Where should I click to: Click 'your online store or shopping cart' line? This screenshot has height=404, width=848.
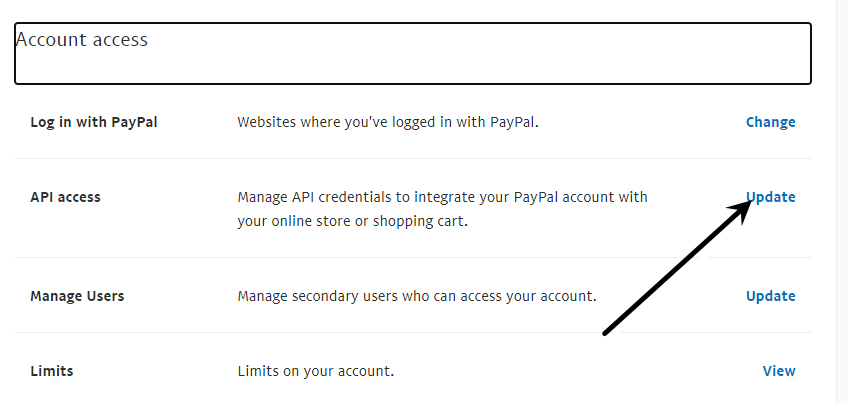[x=352, y=221]
